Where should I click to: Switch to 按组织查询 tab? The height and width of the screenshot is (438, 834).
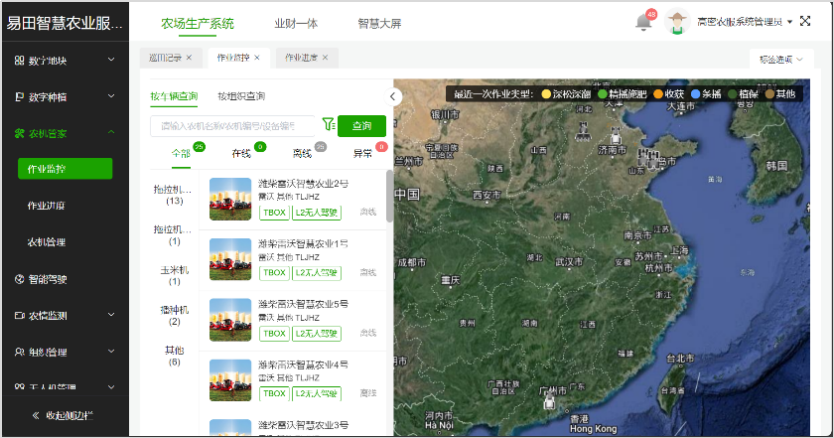241,96
